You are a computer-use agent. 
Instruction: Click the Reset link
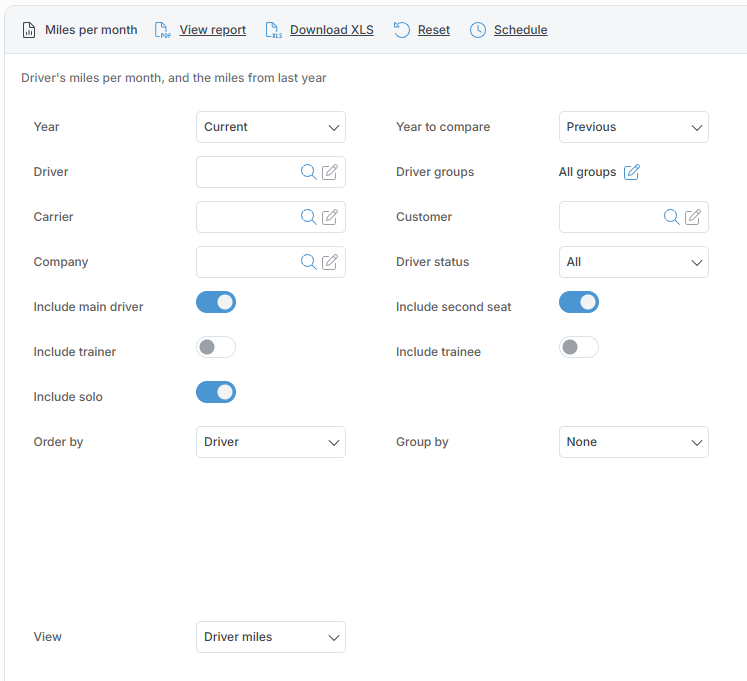pos(434,30)
